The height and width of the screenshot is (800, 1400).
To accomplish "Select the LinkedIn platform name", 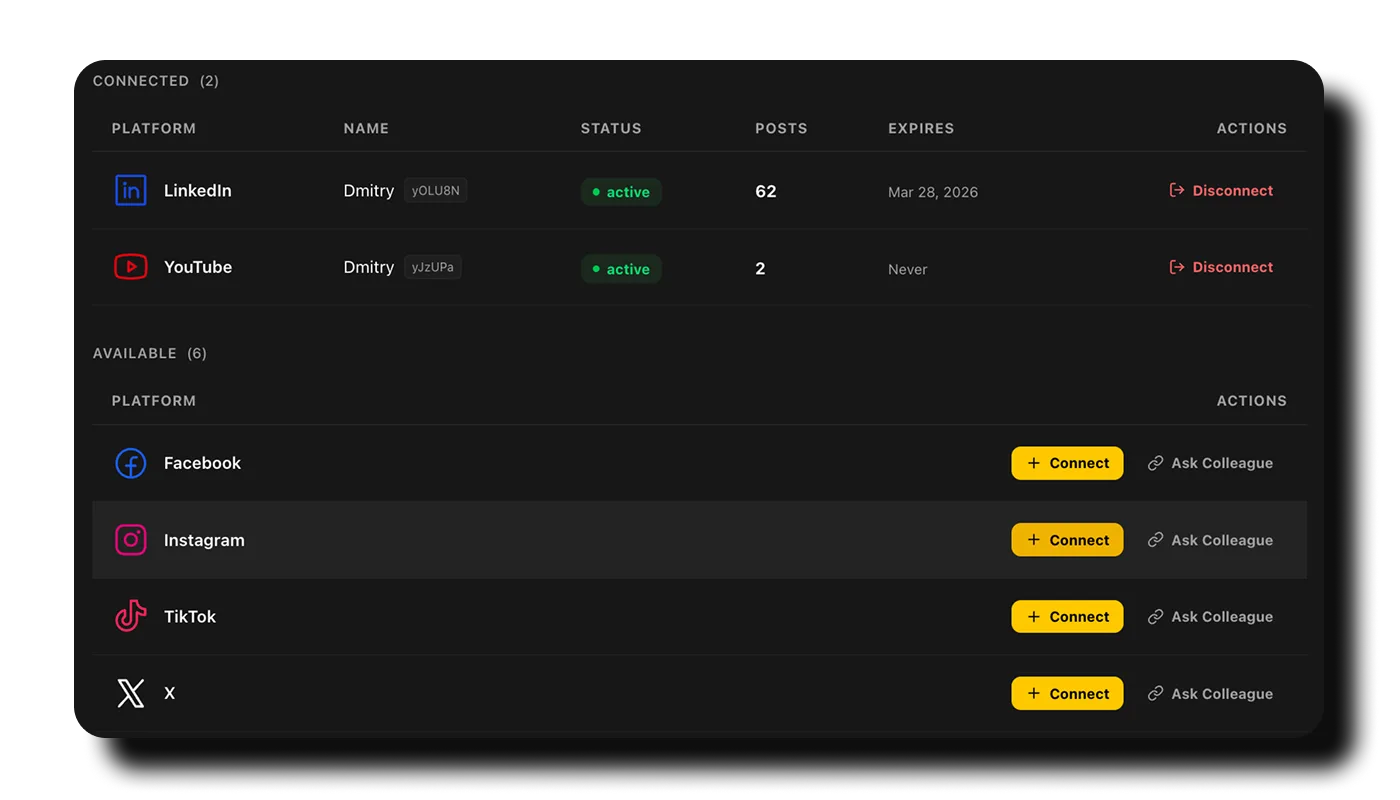I will (198, 190).
